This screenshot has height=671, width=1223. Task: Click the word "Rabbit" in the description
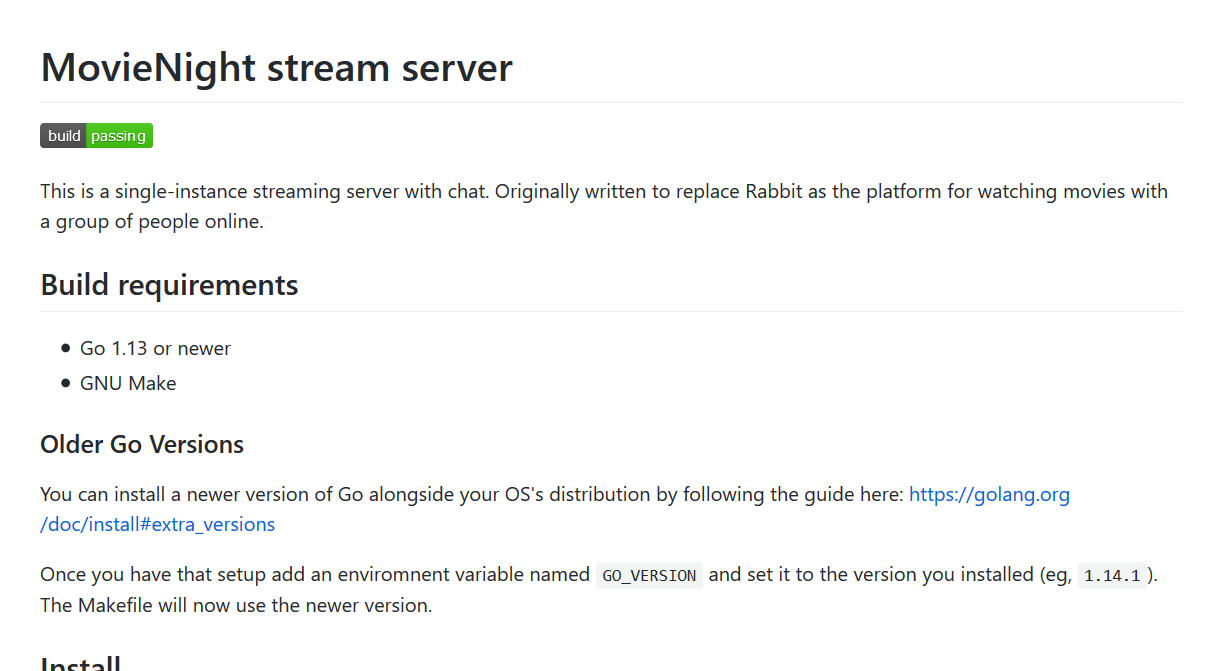point(773,191)
